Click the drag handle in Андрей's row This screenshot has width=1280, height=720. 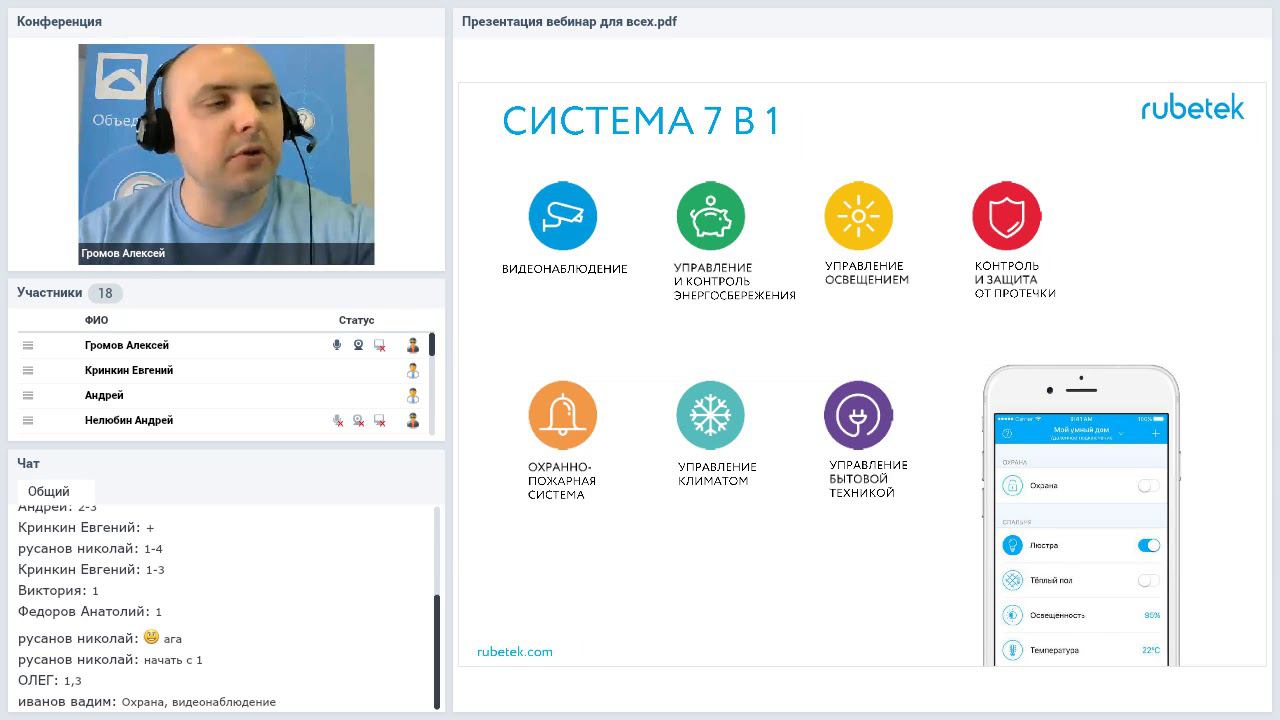point(28,395)
